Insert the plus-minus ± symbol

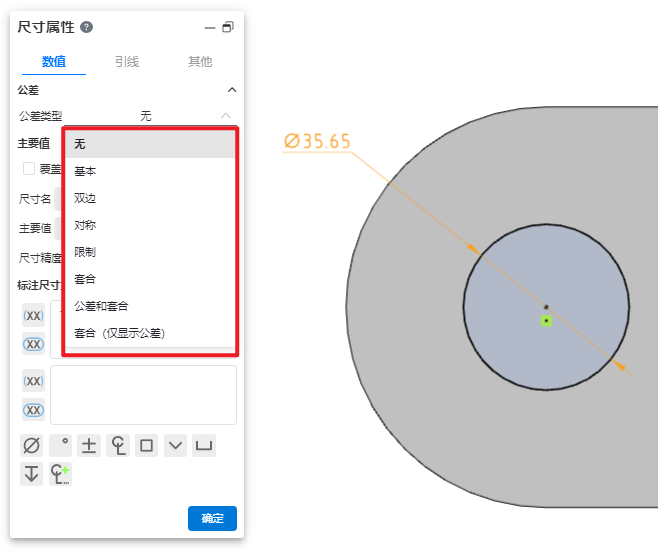click(x=89, y=446)
